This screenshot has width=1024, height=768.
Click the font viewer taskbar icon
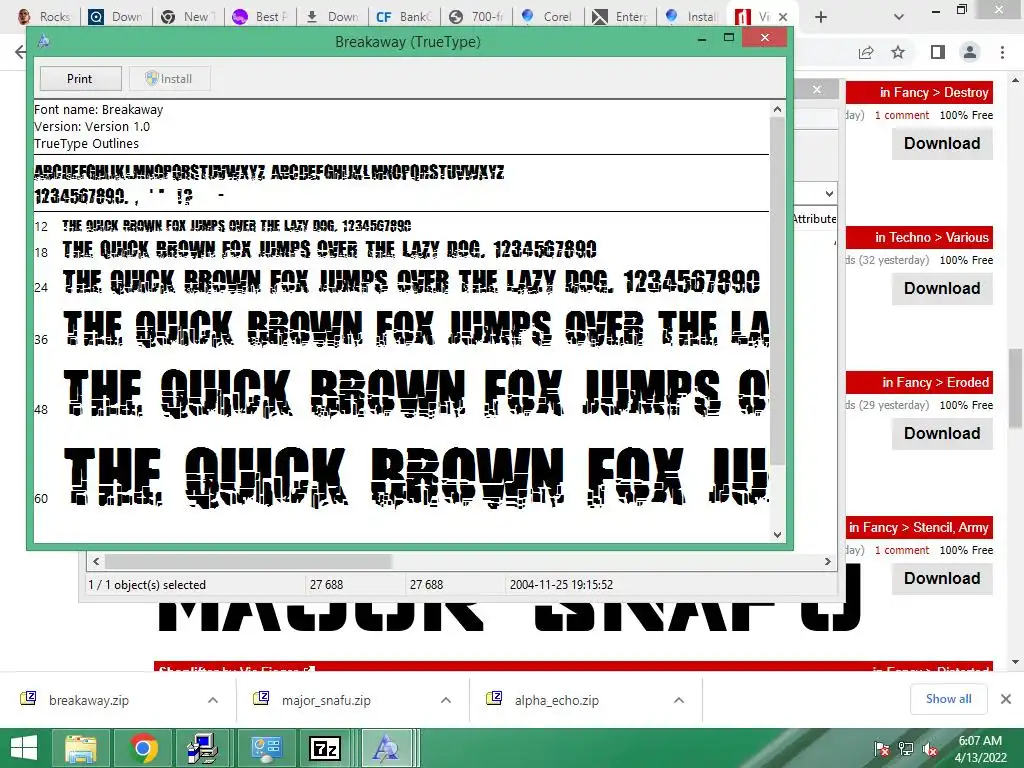click(386, 748)
